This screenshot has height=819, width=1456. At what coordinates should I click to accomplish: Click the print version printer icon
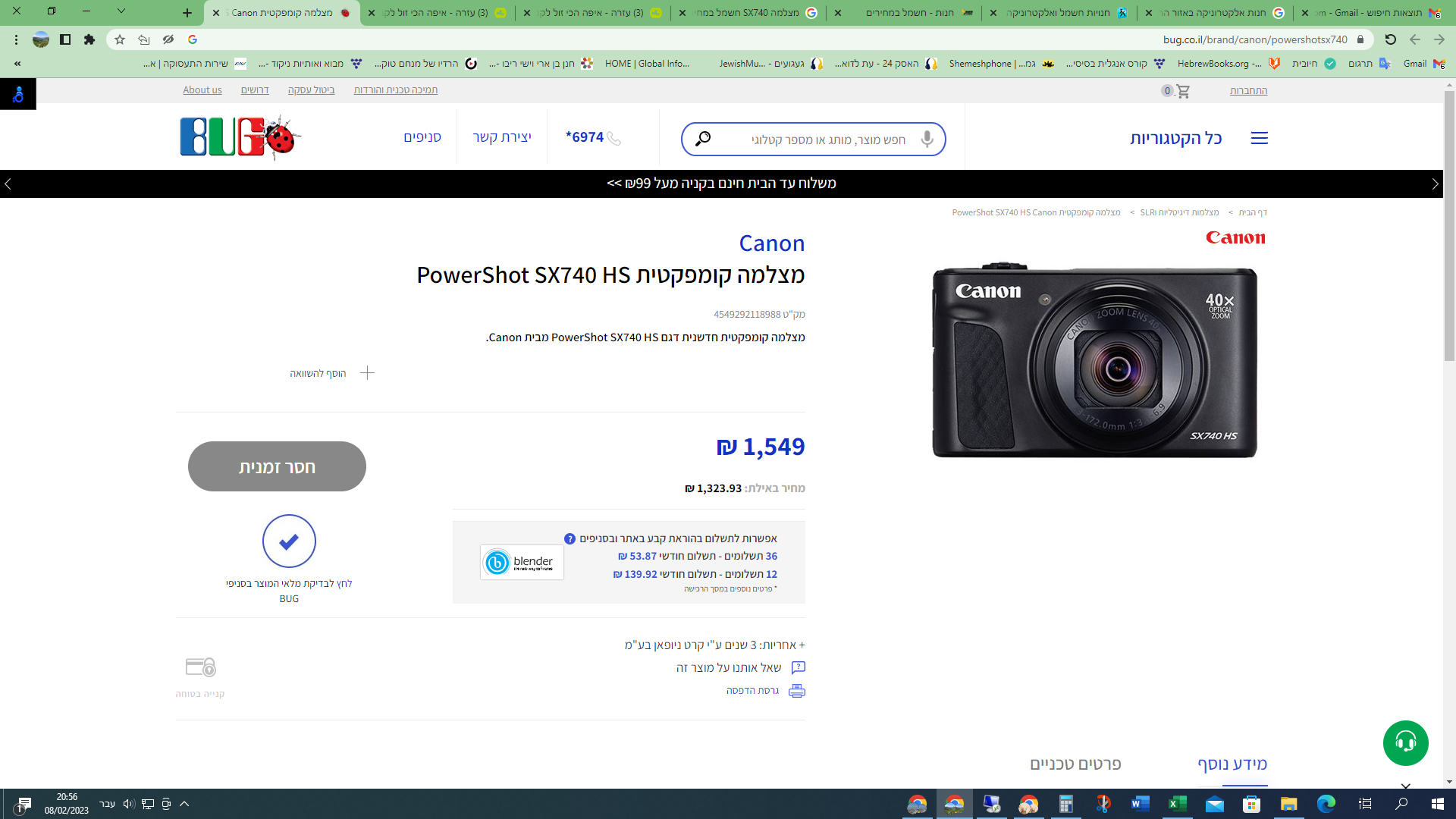click(796, 691)
